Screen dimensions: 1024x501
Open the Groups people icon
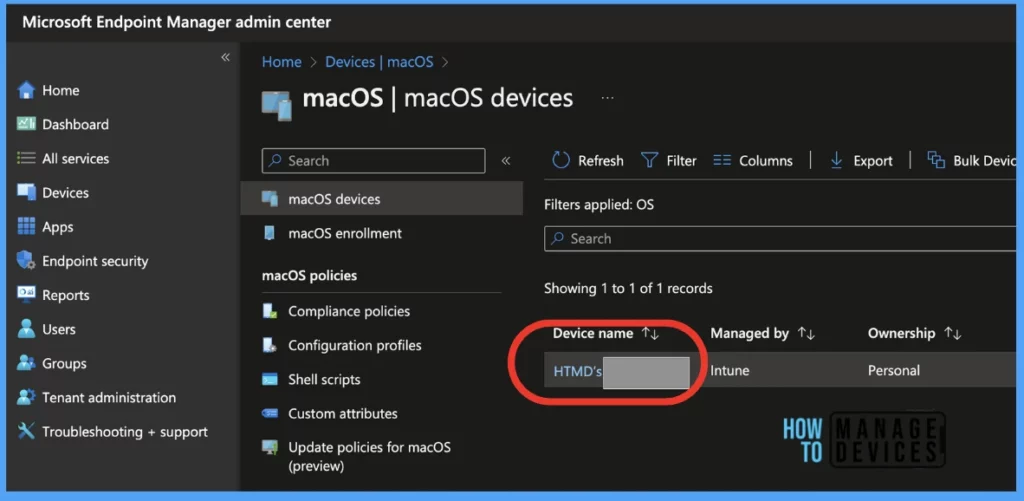coord(26,363)
